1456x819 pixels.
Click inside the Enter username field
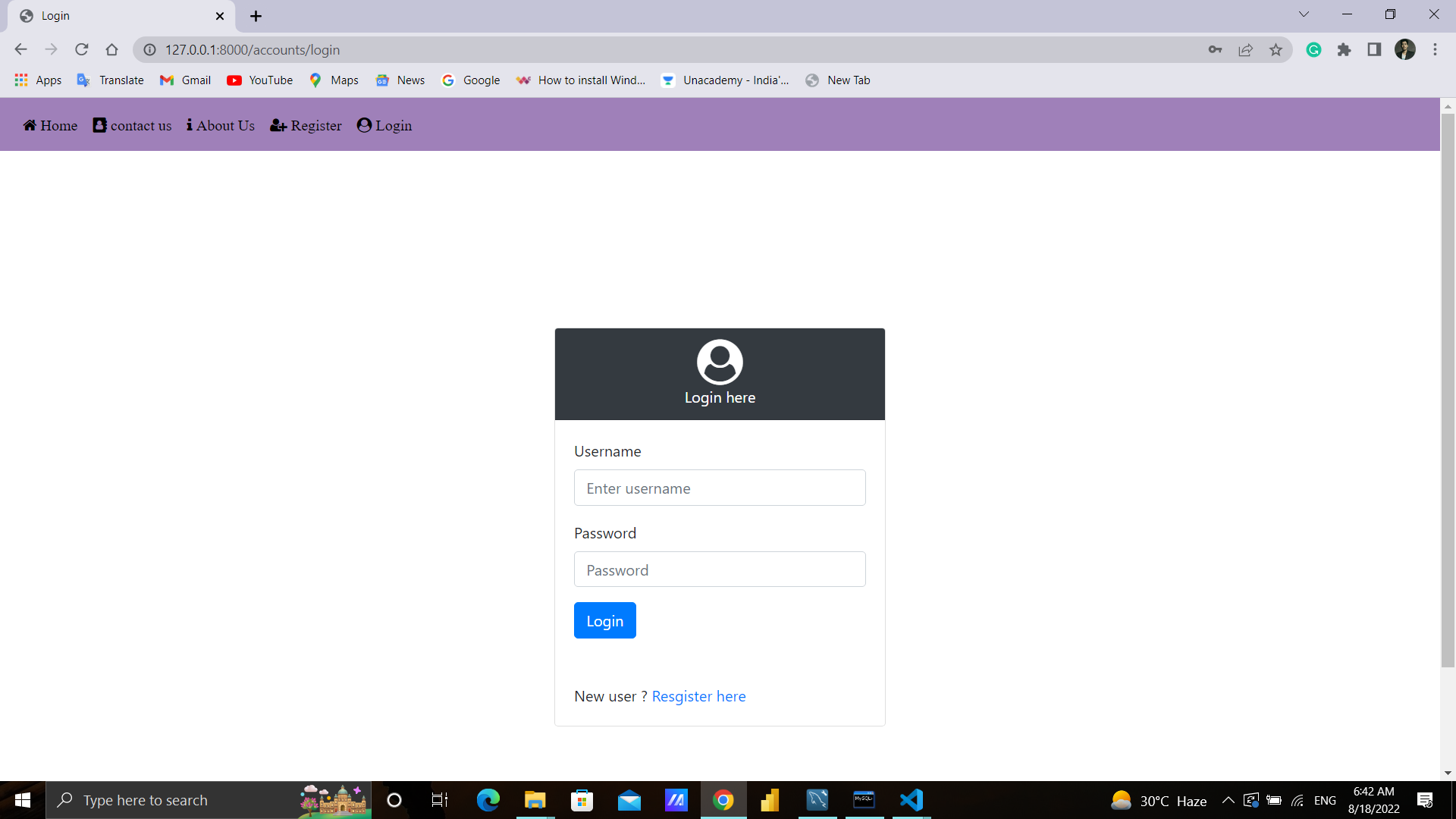(x=719, y=488)
